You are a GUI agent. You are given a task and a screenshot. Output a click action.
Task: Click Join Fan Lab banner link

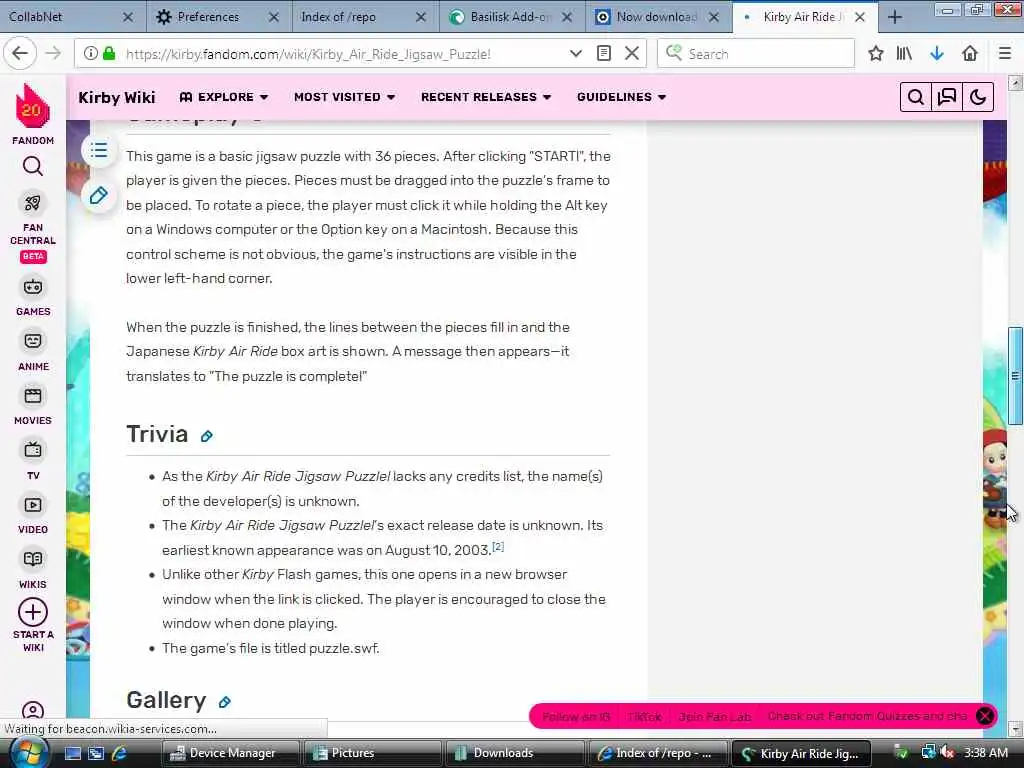[x=714, y=716]
